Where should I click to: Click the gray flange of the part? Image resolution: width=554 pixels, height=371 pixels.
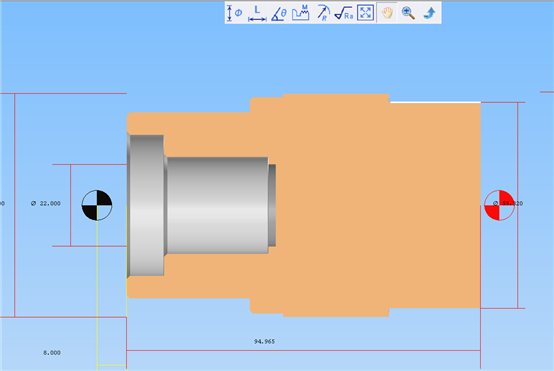pos(146,205)
